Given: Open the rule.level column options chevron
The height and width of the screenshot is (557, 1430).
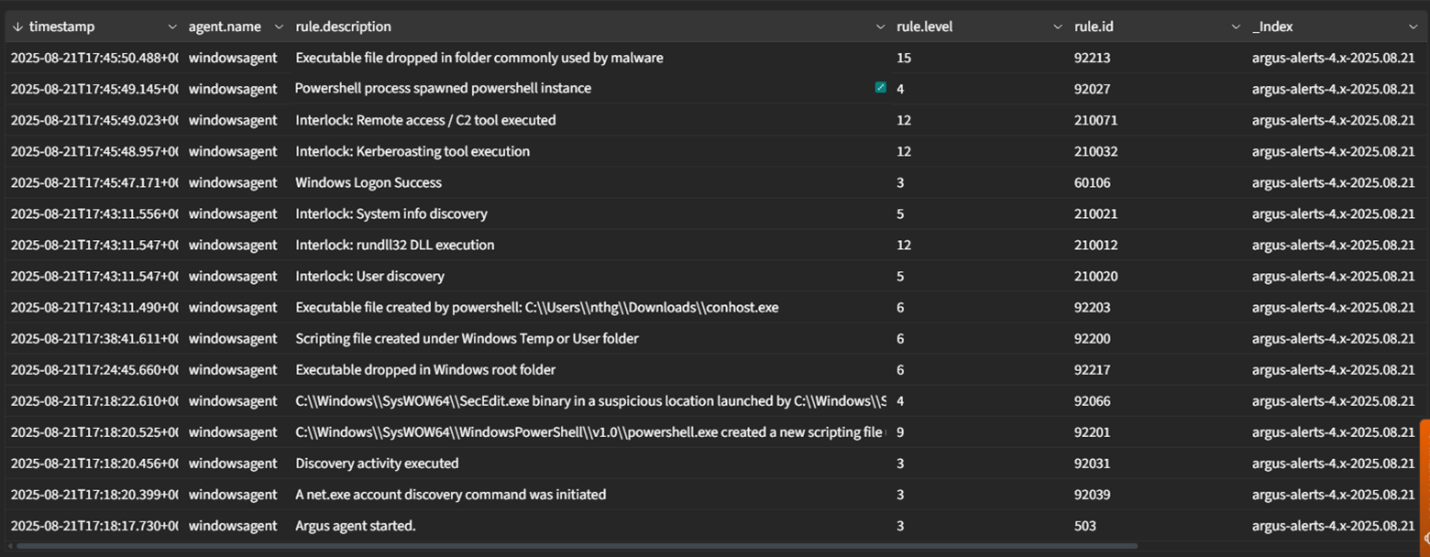Looking at the screenshot, I should tap(1058, 27).
